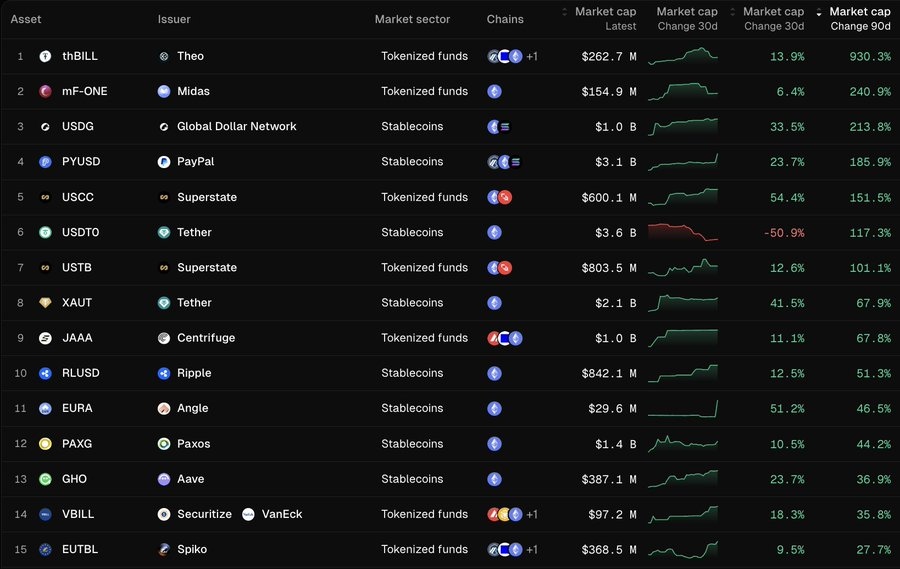
Task: Click the Aave issuer icon
Action: coord(164,479)
